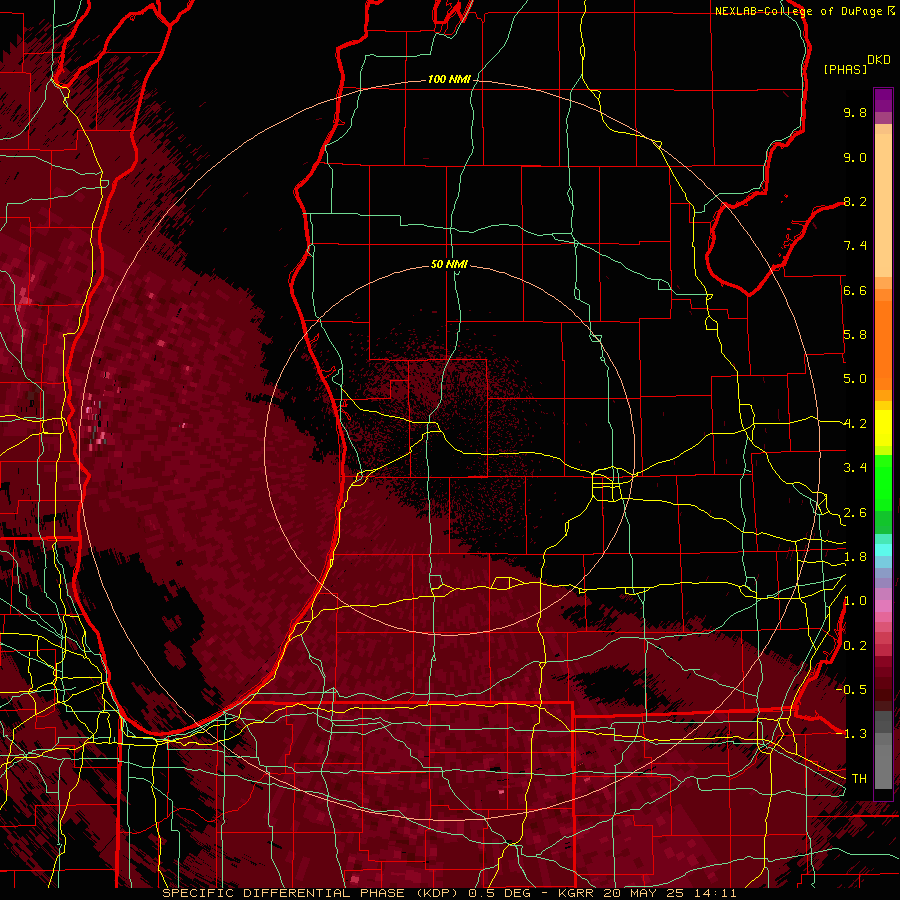Click the 1.0 value on the color scale
The height and width of the screenshot is (900, 900).
click(x=855, y=601)
